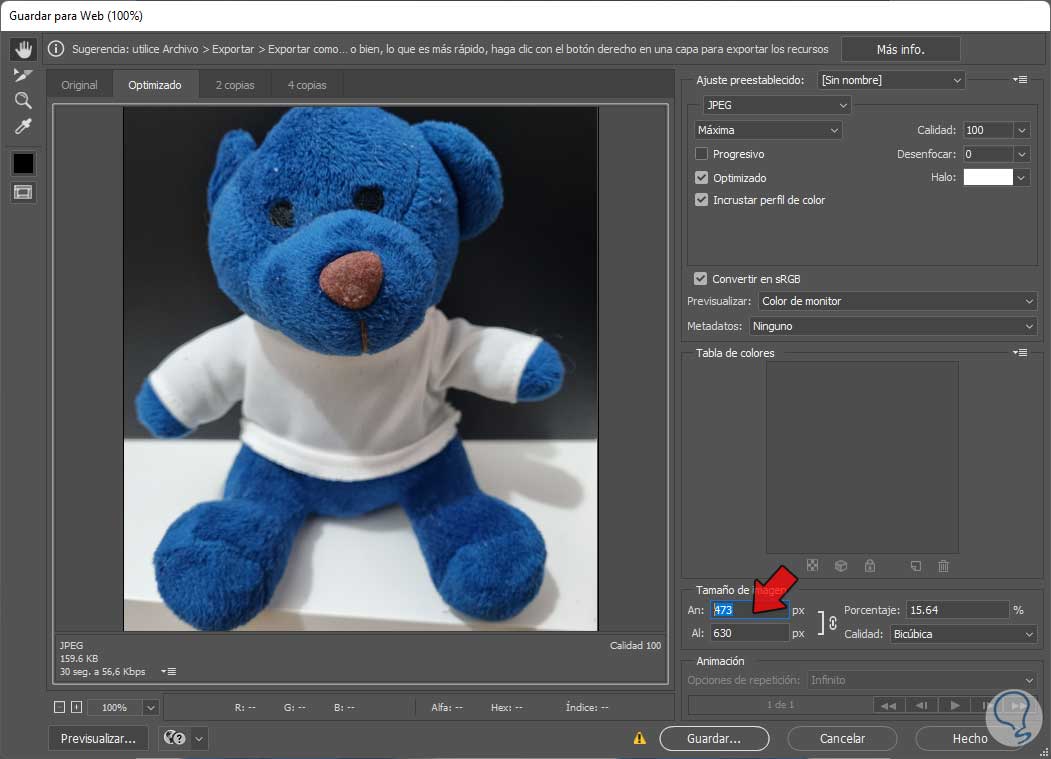The height and width of the screenshot is (759, 1051).
Task: Click the Guardar... button
Action: pos(714,738)
